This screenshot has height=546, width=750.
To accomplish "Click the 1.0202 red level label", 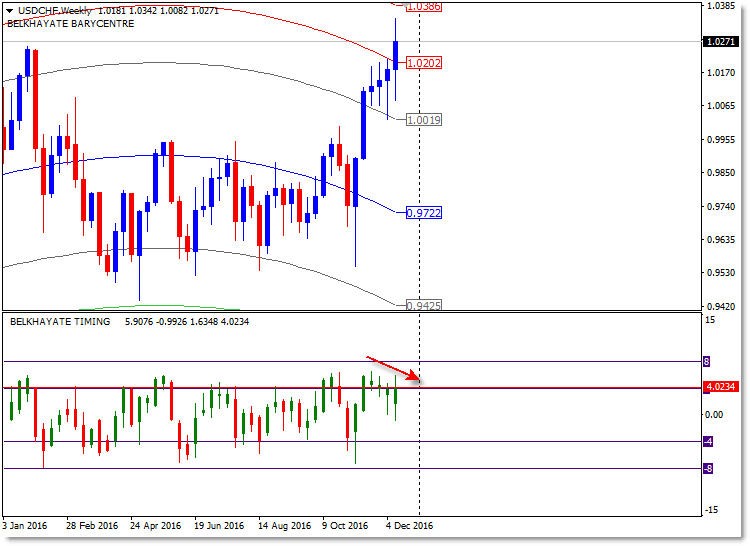I will pos(423,63).
